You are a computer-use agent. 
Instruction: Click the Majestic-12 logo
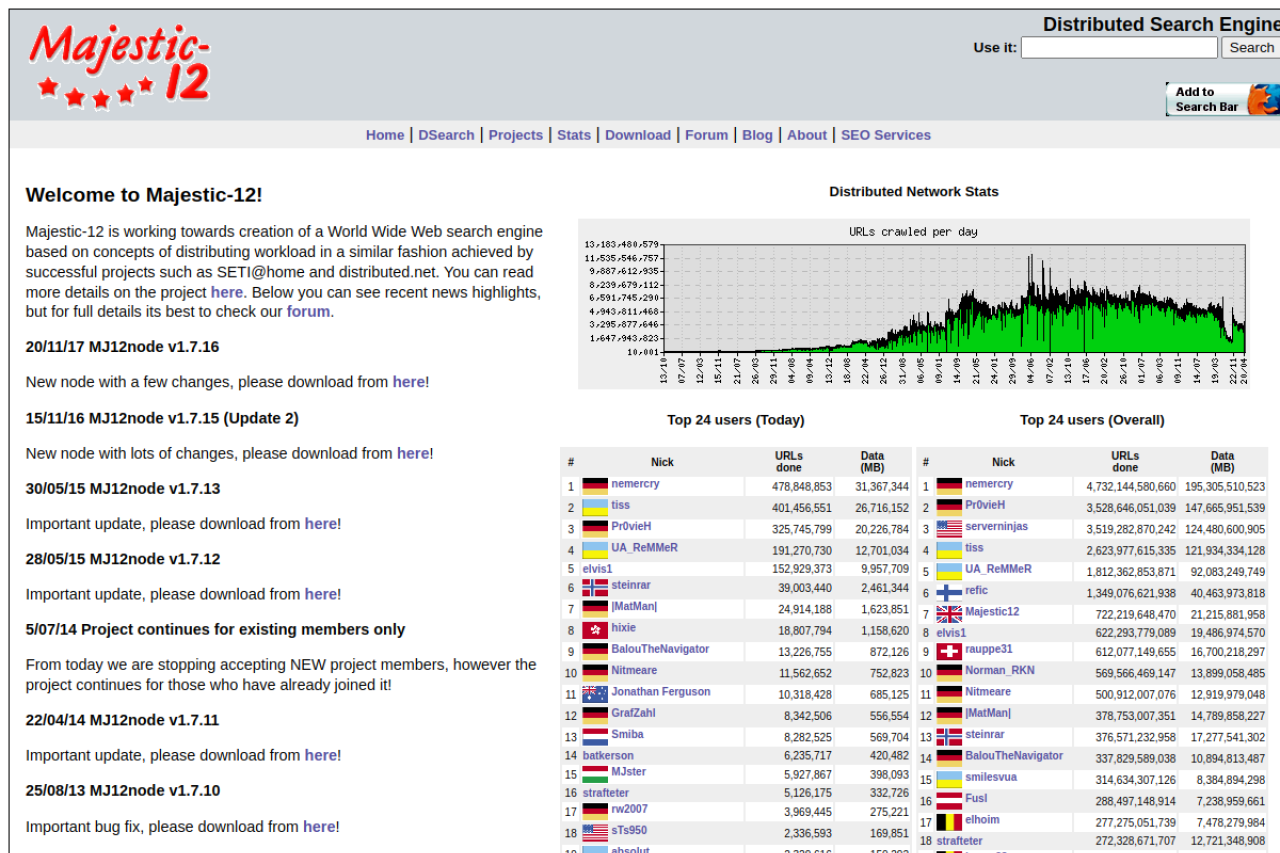tap(120, 65)
